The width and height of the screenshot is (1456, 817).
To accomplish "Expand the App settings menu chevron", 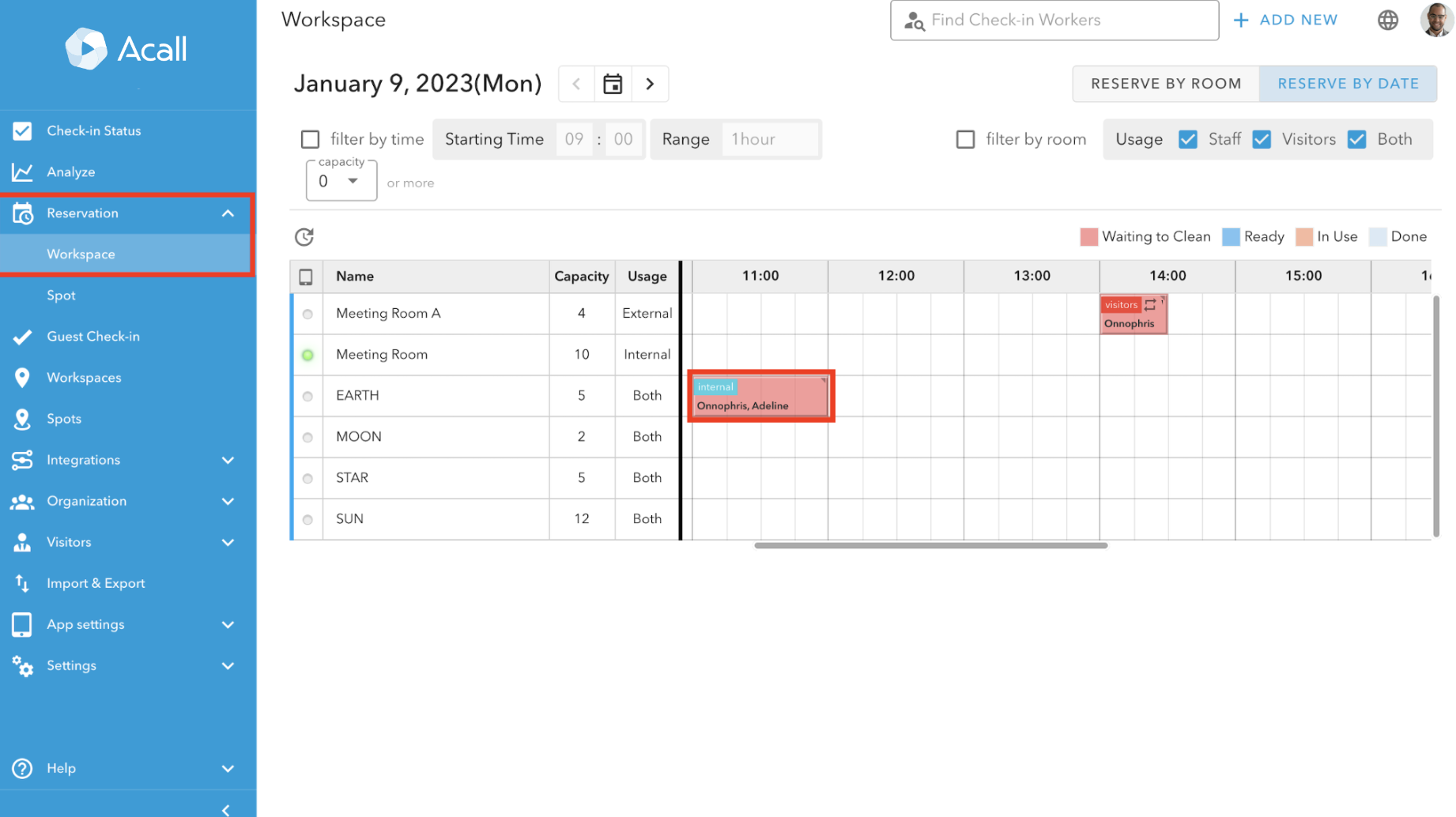I will click(228, 624).
